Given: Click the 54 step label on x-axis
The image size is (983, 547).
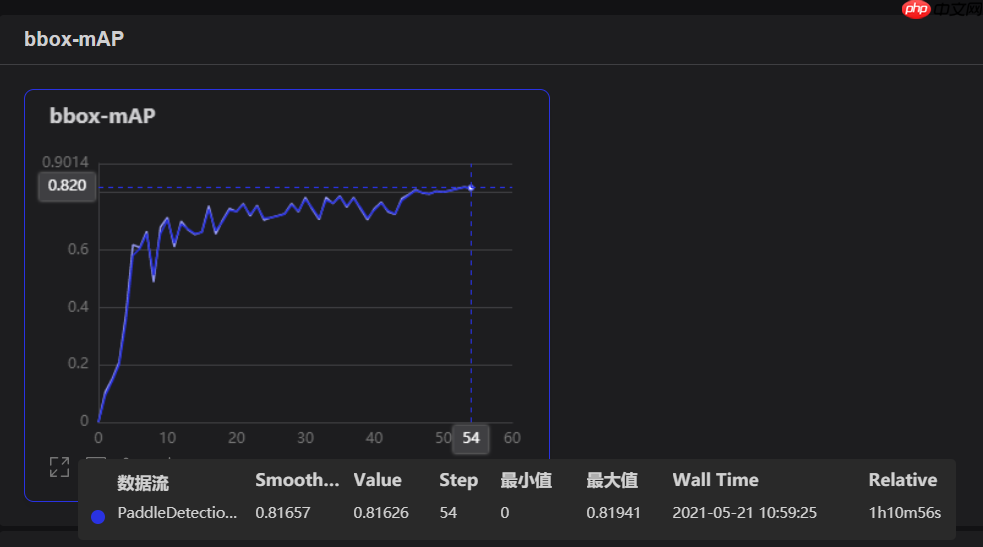Looking at the screenshot, I should coord(471,437).
